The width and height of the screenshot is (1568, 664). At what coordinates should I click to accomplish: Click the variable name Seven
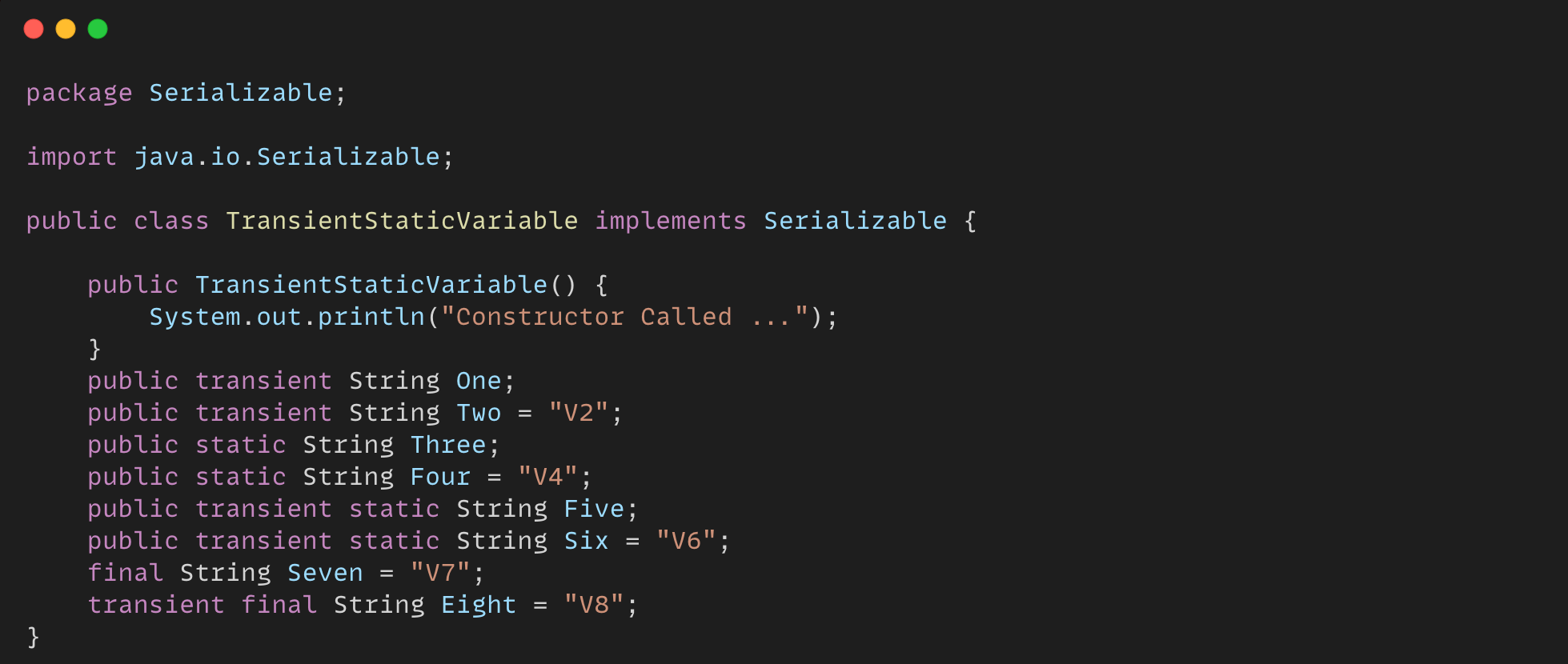[325, 573]
